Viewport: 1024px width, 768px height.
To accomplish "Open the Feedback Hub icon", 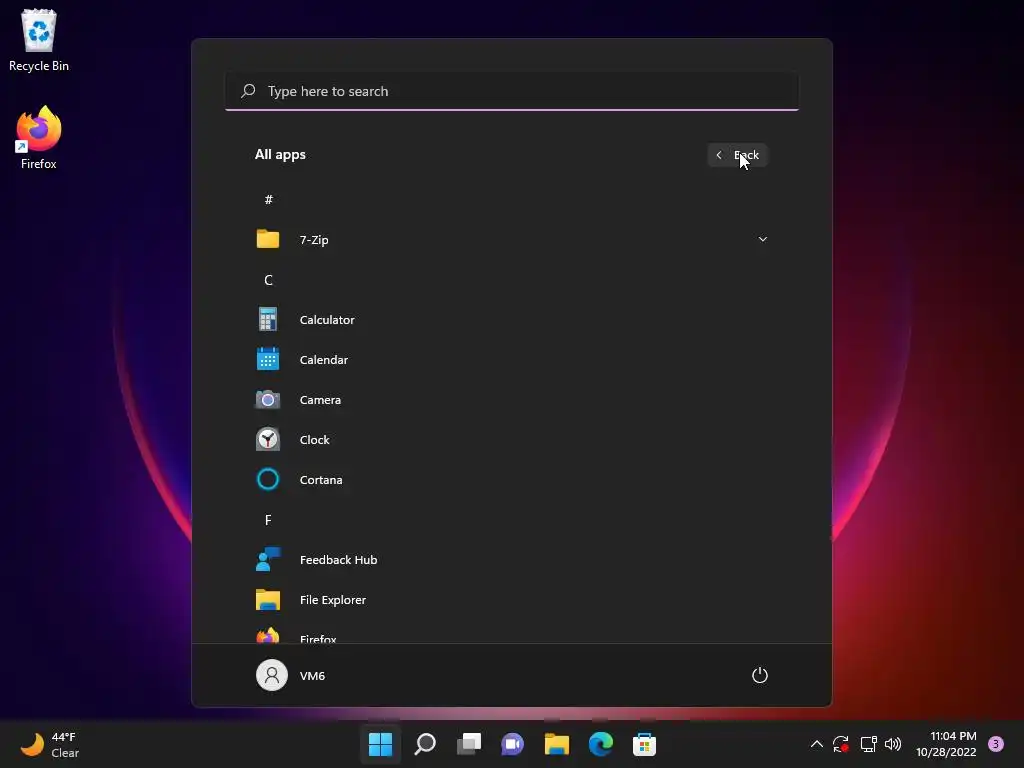I will [x=268, y=560].
